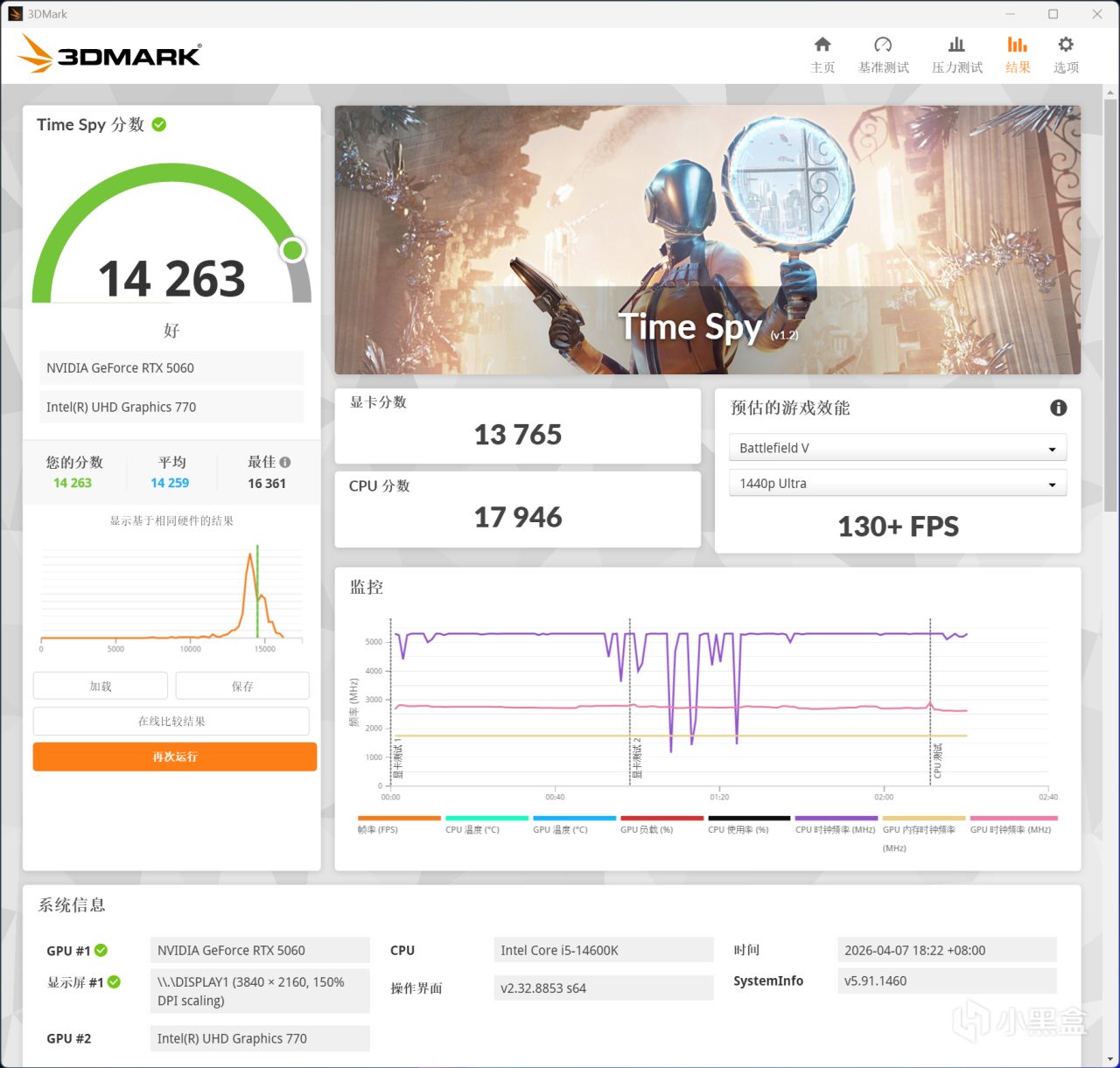Click the vertical scrollbar on the right

1110,306
